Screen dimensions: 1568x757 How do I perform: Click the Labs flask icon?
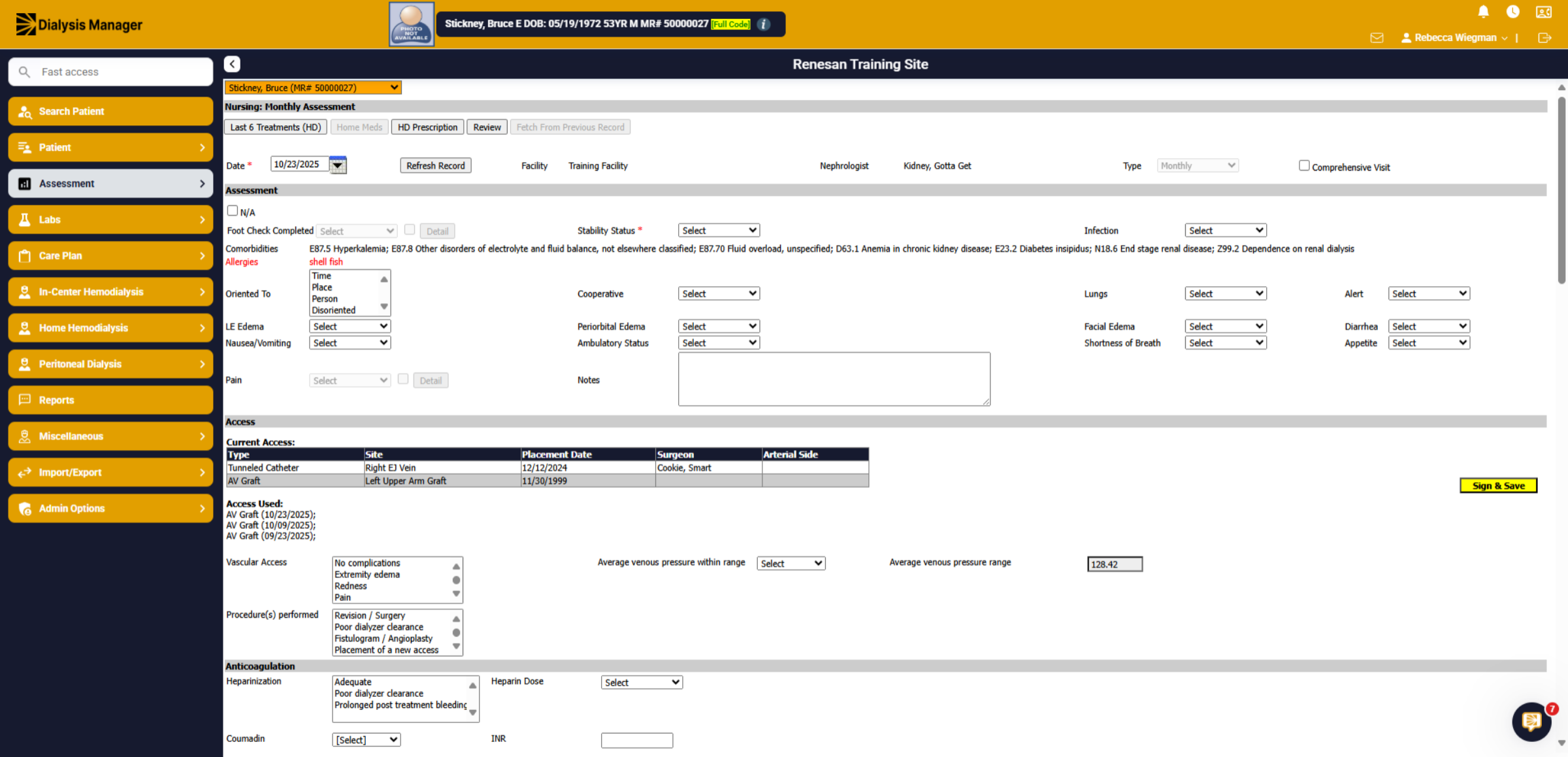tap(25, 220)
